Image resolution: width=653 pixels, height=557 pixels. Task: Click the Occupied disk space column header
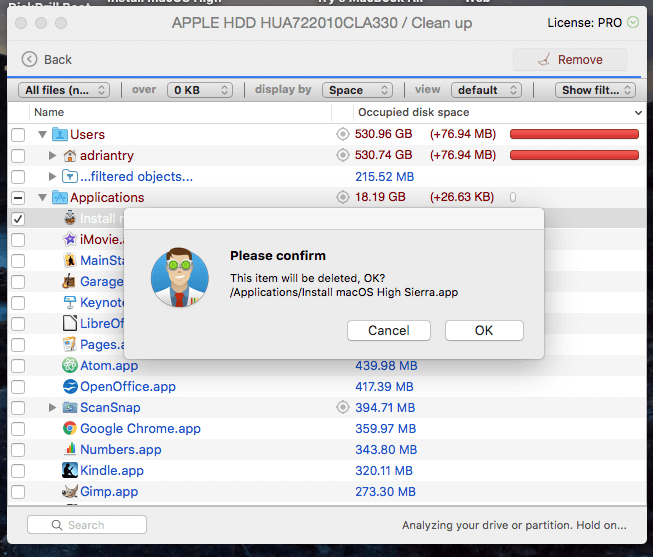coord(414,112)
